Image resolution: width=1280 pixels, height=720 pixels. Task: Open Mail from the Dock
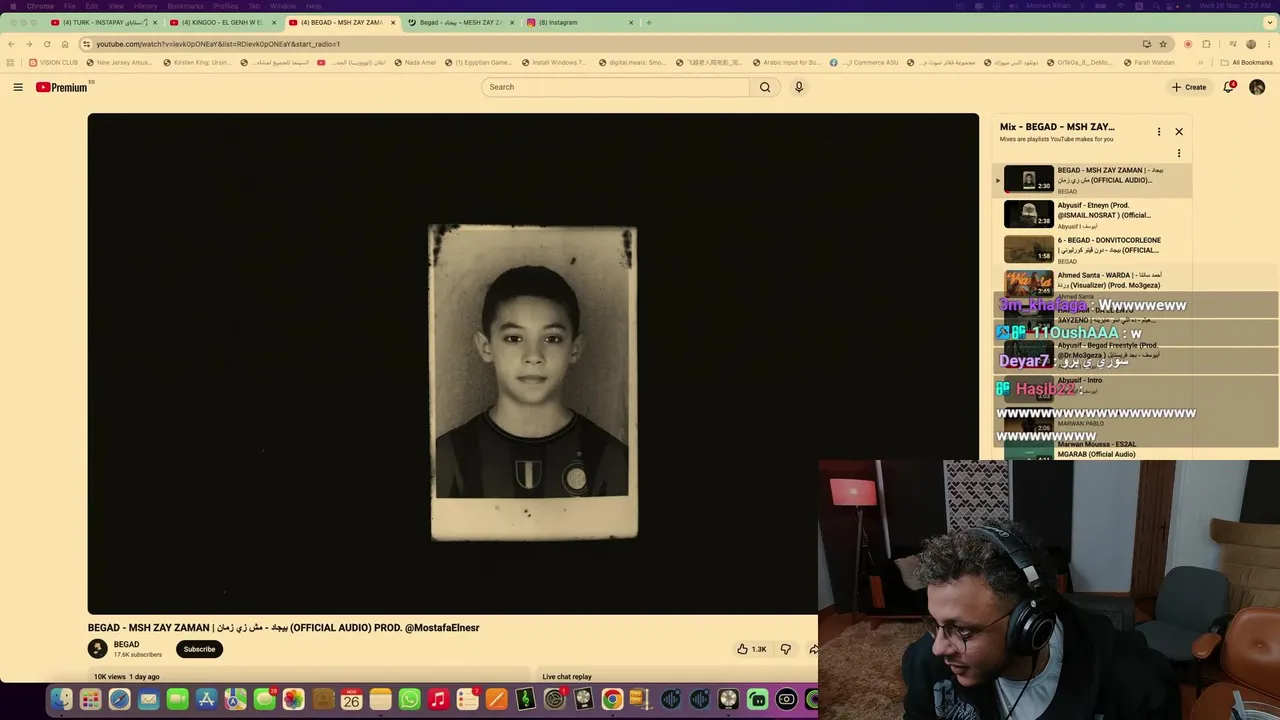click(148, 700)
